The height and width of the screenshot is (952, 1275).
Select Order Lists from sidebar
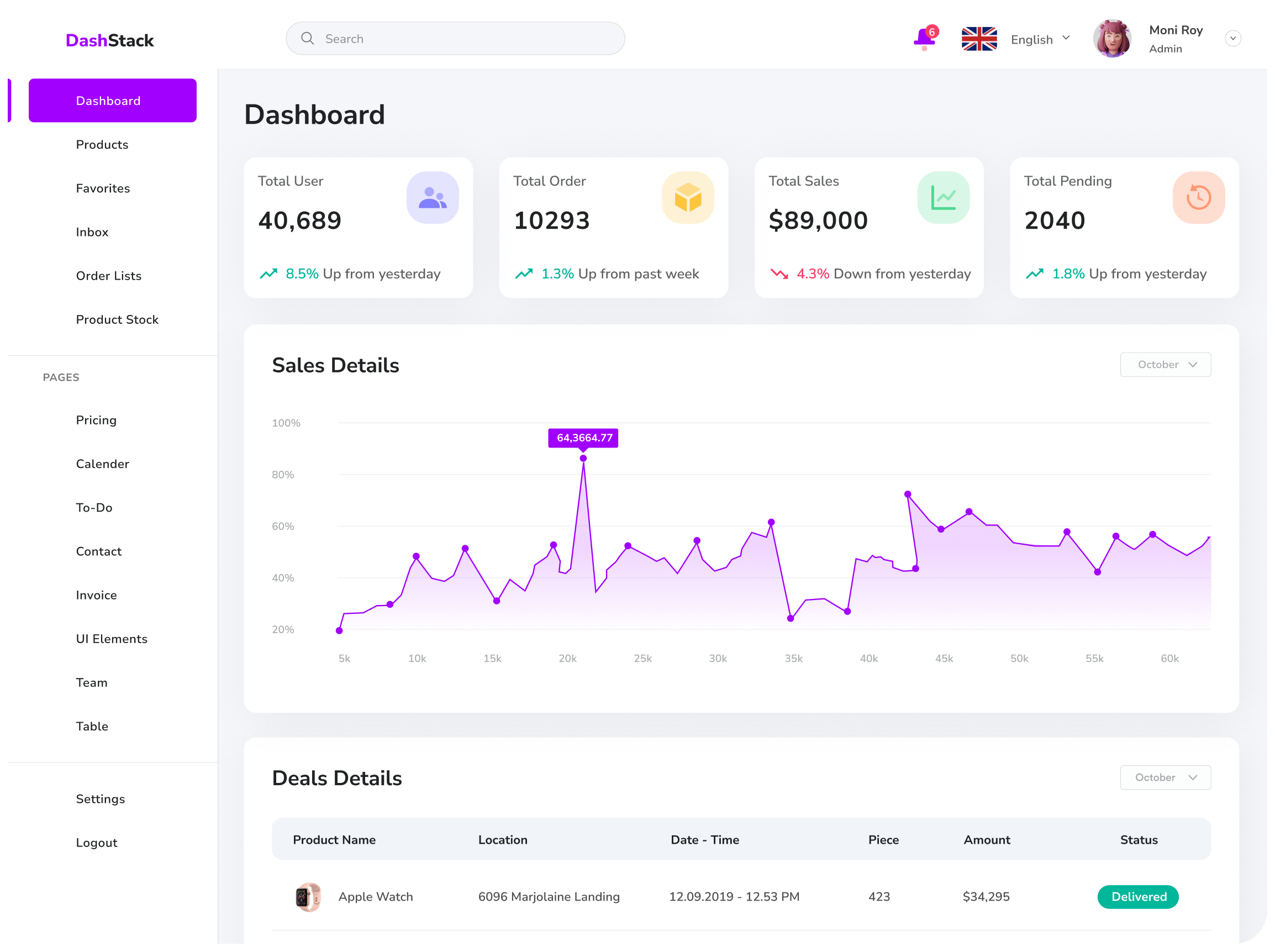pos(108,276)
